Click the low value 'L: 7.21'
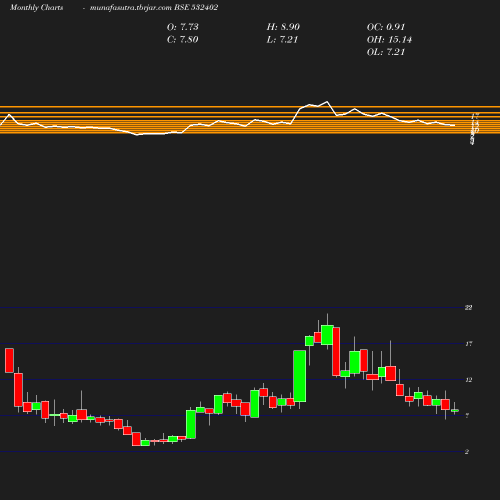This screenshot has width=500, height=500. pyautogui.click(x=282, y=39)
